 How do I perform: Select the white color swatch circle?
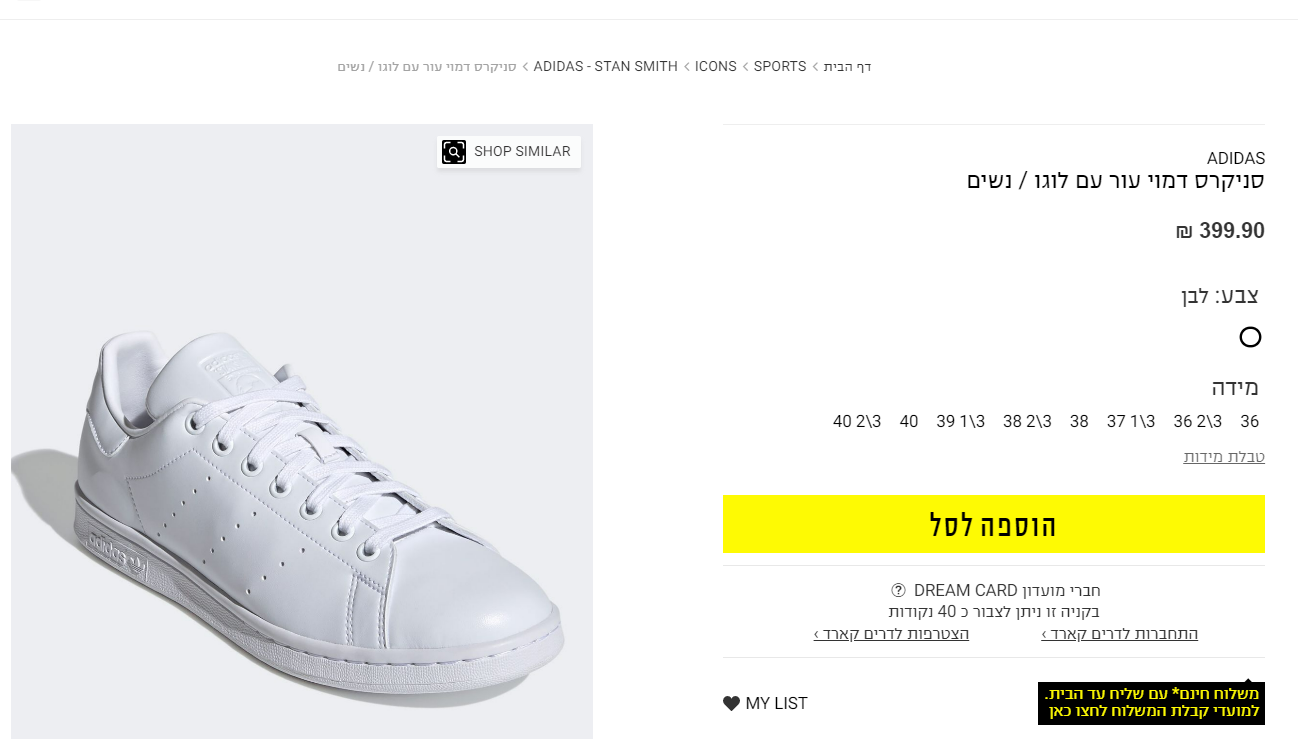tap(1250, 337)
